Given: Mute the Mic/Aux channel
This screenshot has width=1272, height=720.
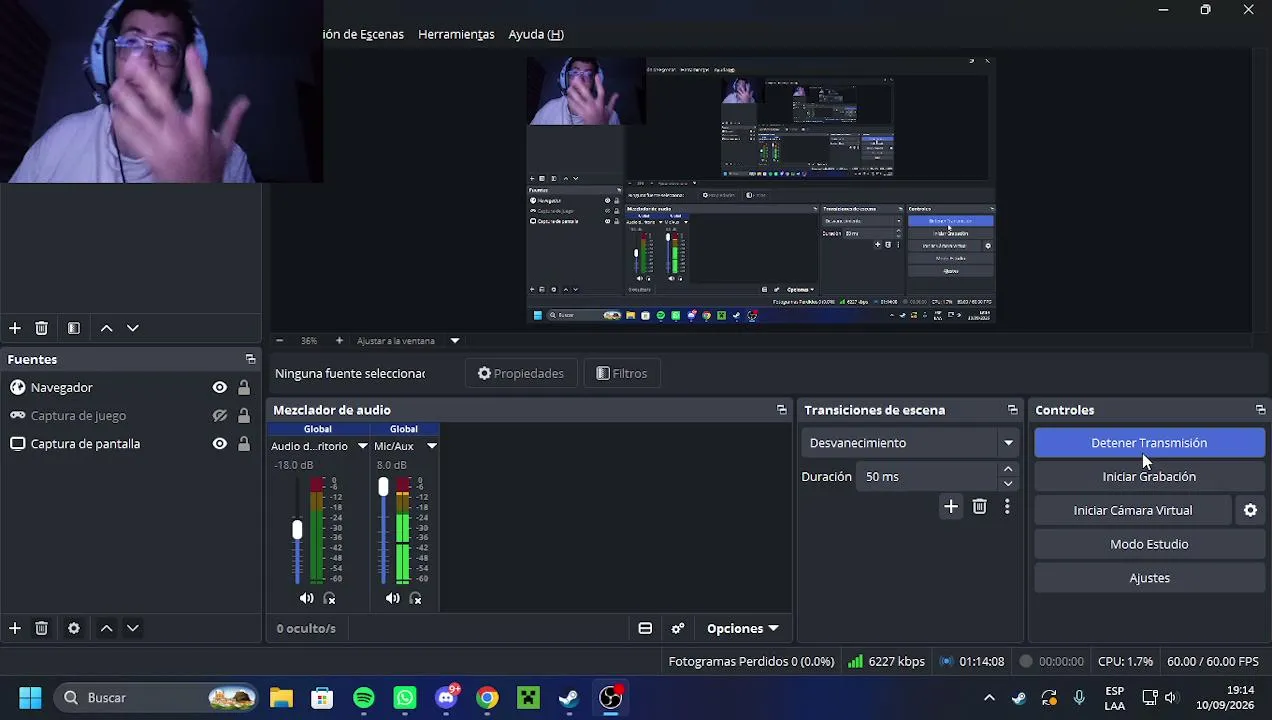Looking at the screenshot, I should (x=392, y=598).
